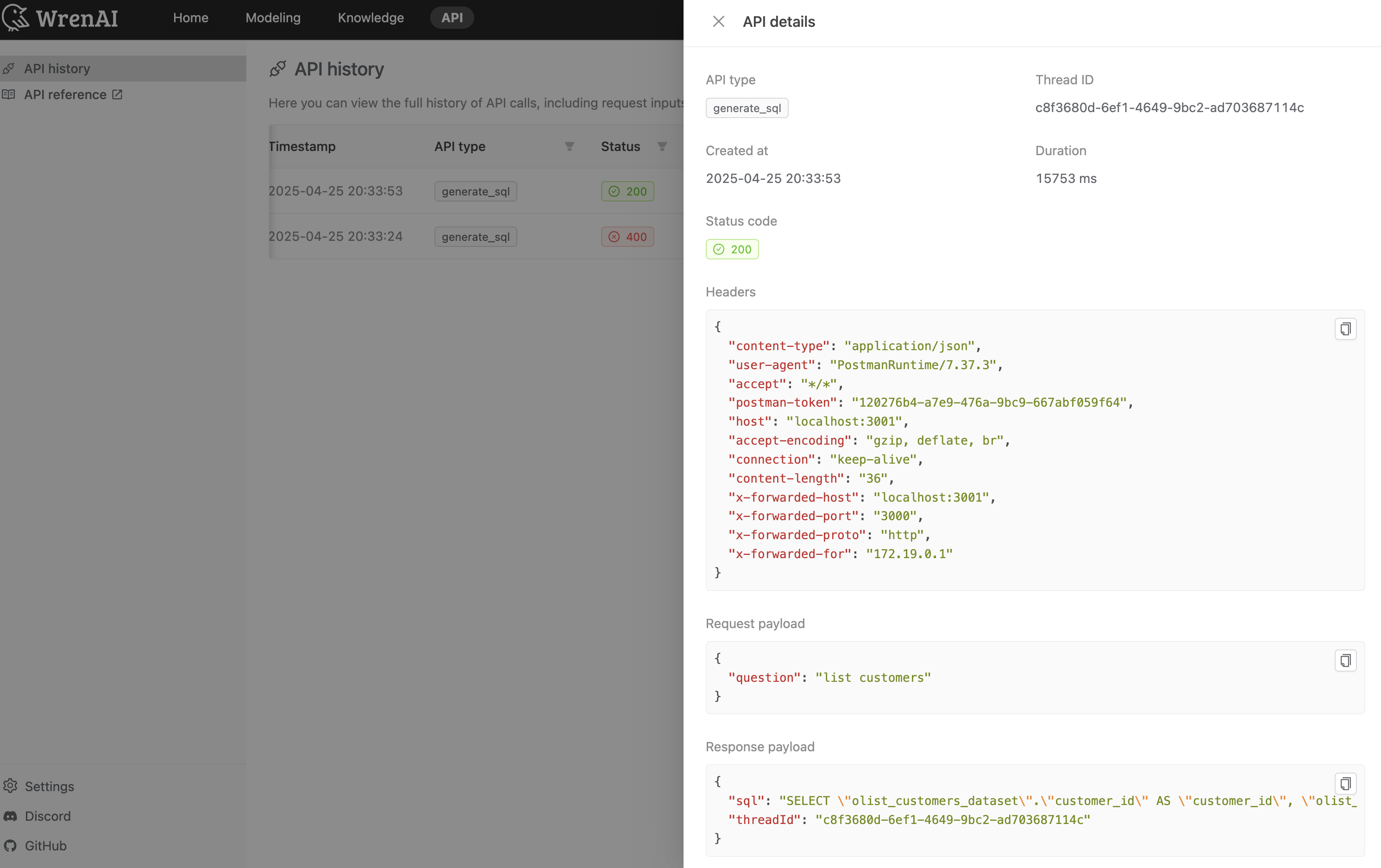Click the 400 status badge in the table
Image resolution: width=1381 pixels, height=868 pixels.
pyautogui.click(x=628, y=236)
